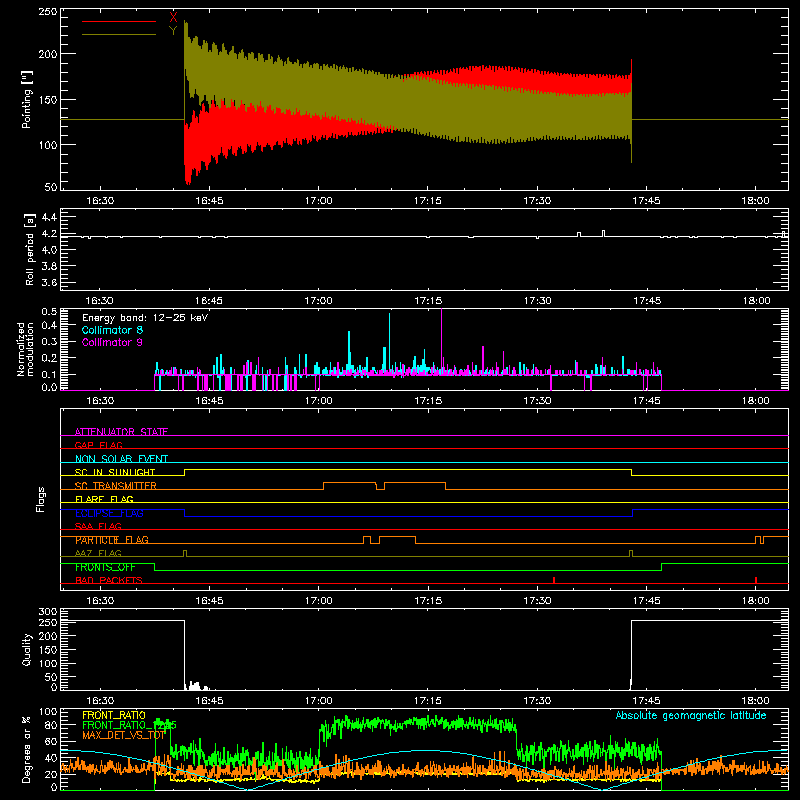Click the 17:45 tick label under Quality plot

(x=646, y=701)
